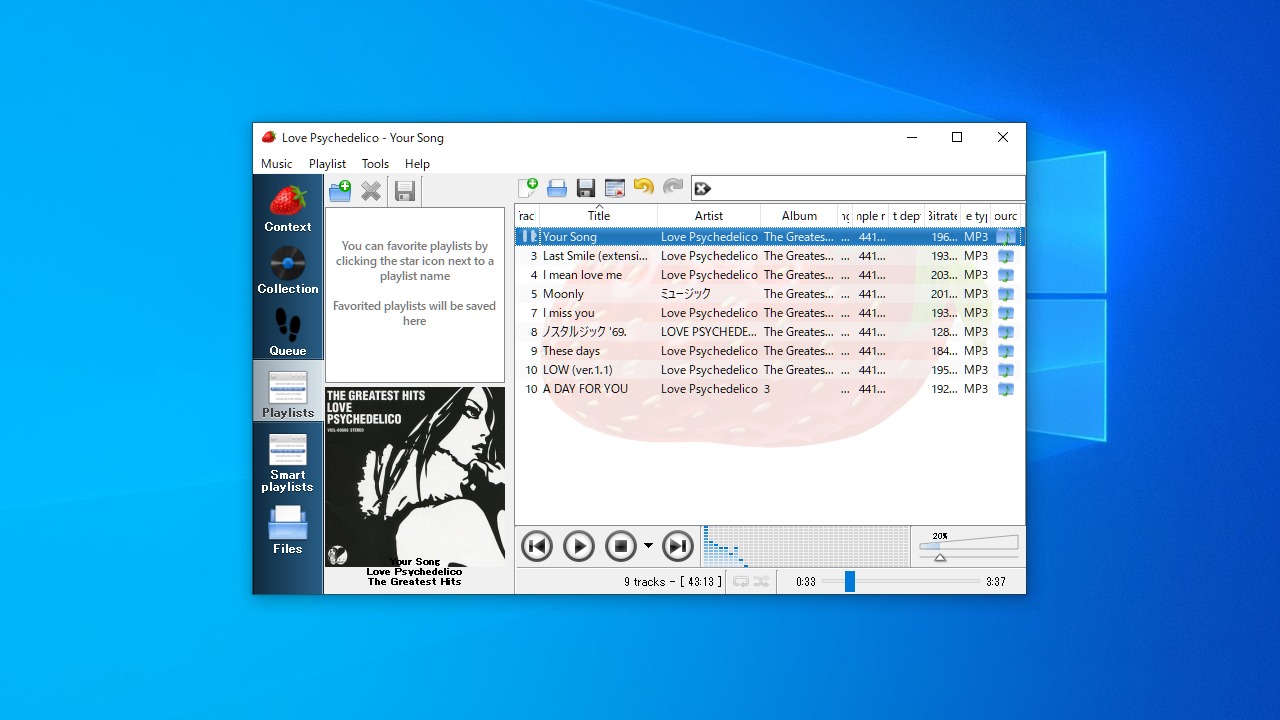This screenshot has width=1280, height=720.
Task: Select the track 'Last Smile (extensi...'
Action: coord(597,256)
